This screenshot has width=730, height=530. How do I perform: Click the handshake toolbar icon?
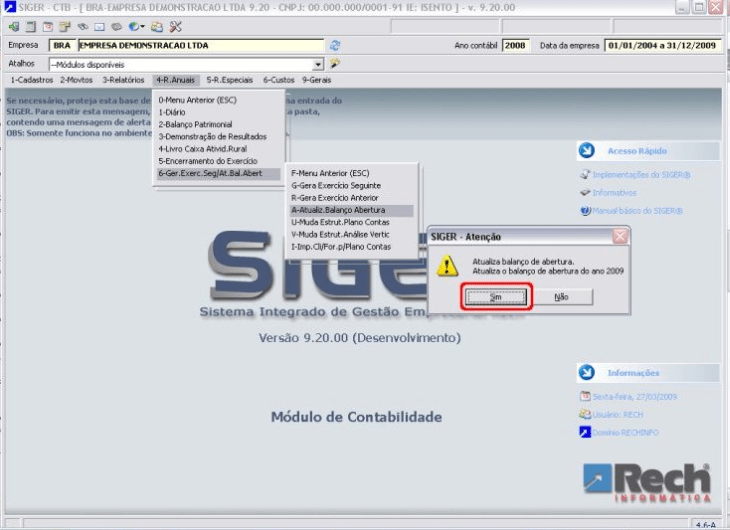pos(82,27)
